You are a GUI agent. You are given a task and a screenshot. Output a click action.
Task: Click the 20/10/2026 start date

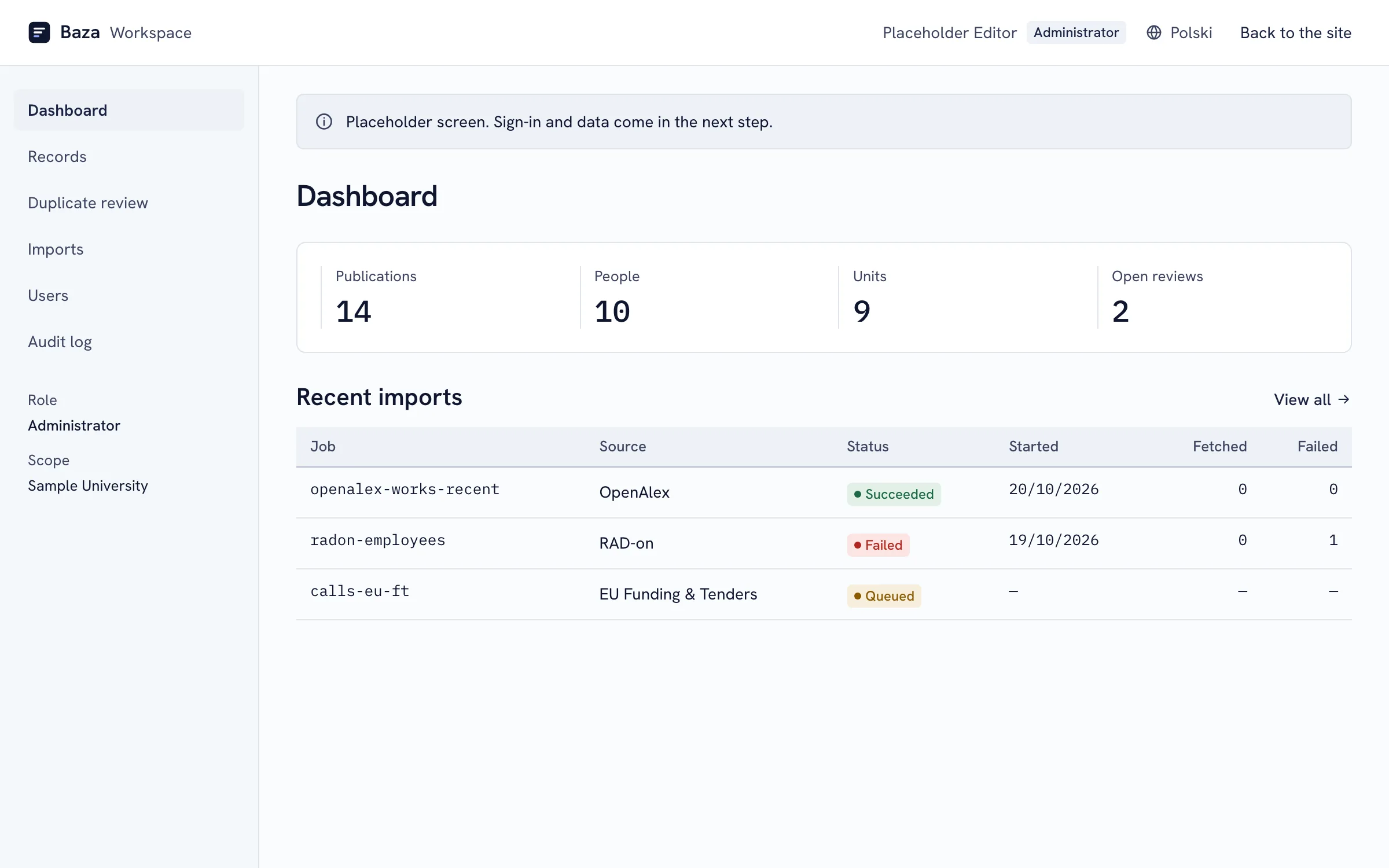pos(1053,490)
